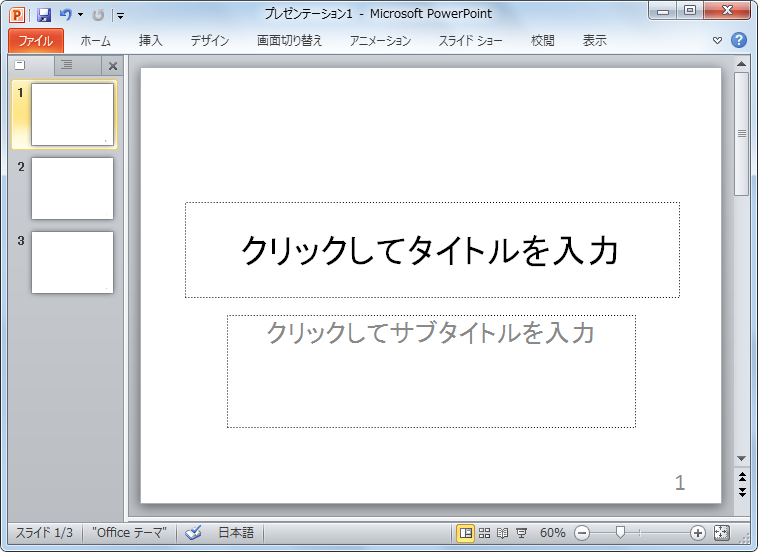Viewport: 758px width, 552px height.
Task: Click the spell check status icon
Action: click(193, 533)
